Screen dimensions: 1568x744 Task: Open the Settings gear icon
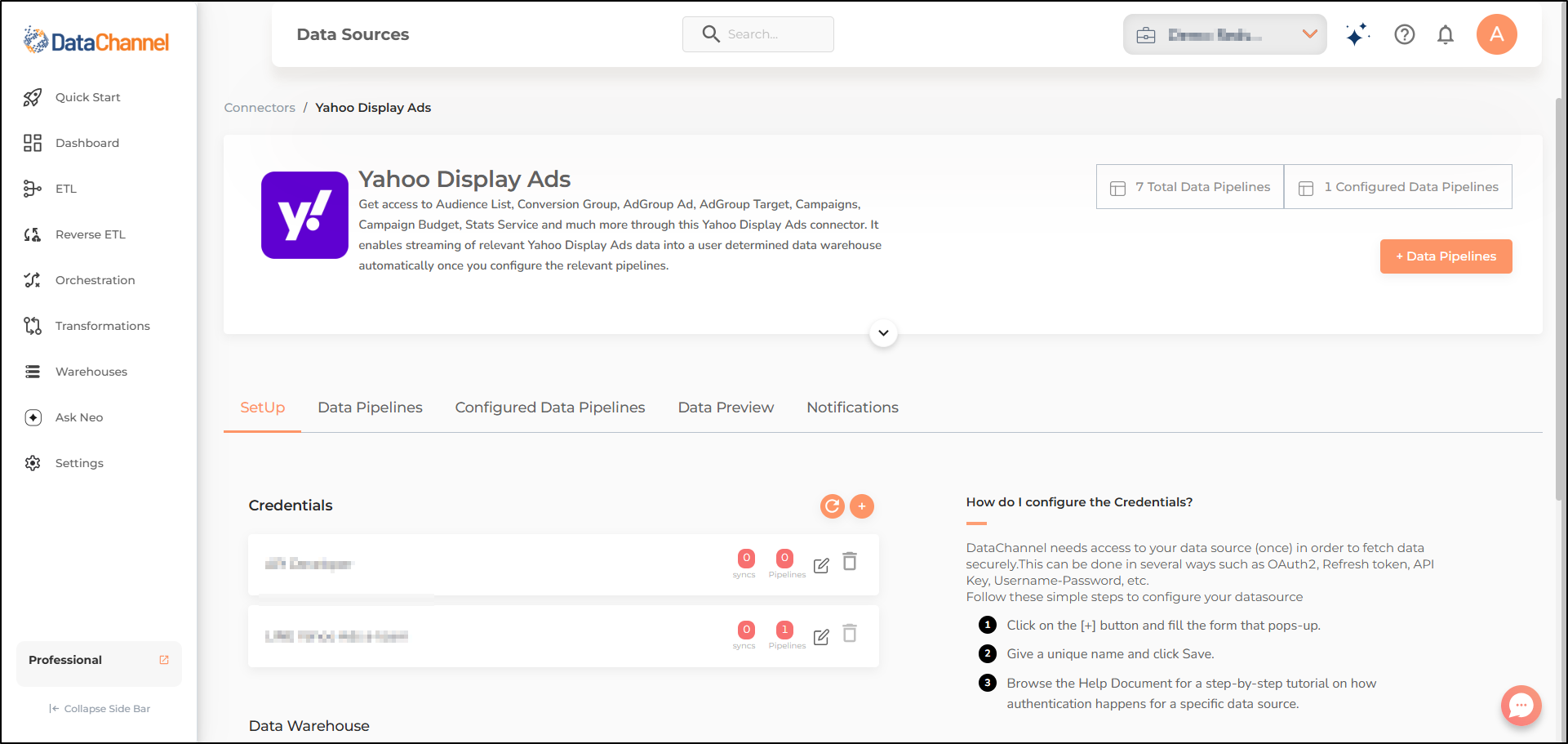33,463
